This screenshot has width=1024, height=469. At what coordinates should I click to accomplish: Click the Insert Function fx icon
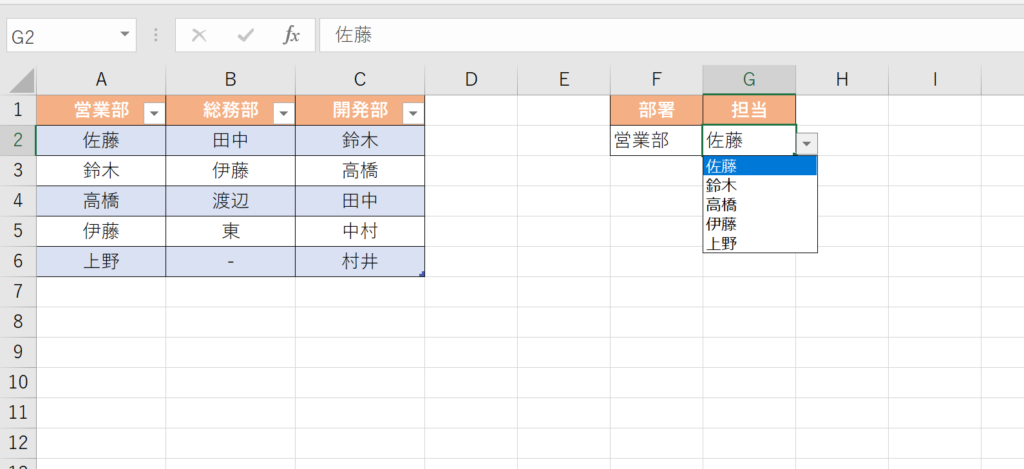coord(291,35)
